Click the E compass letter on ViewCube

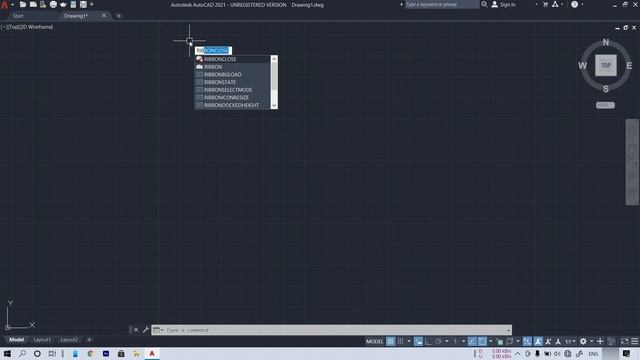pos(629,66)
